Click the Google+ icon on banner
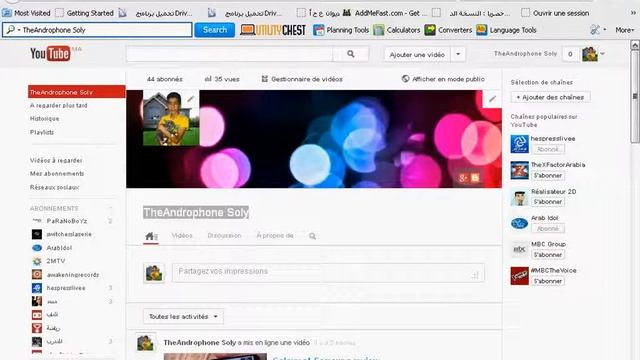The height and width of the screenshot is (360, 640). click(462, 178)
